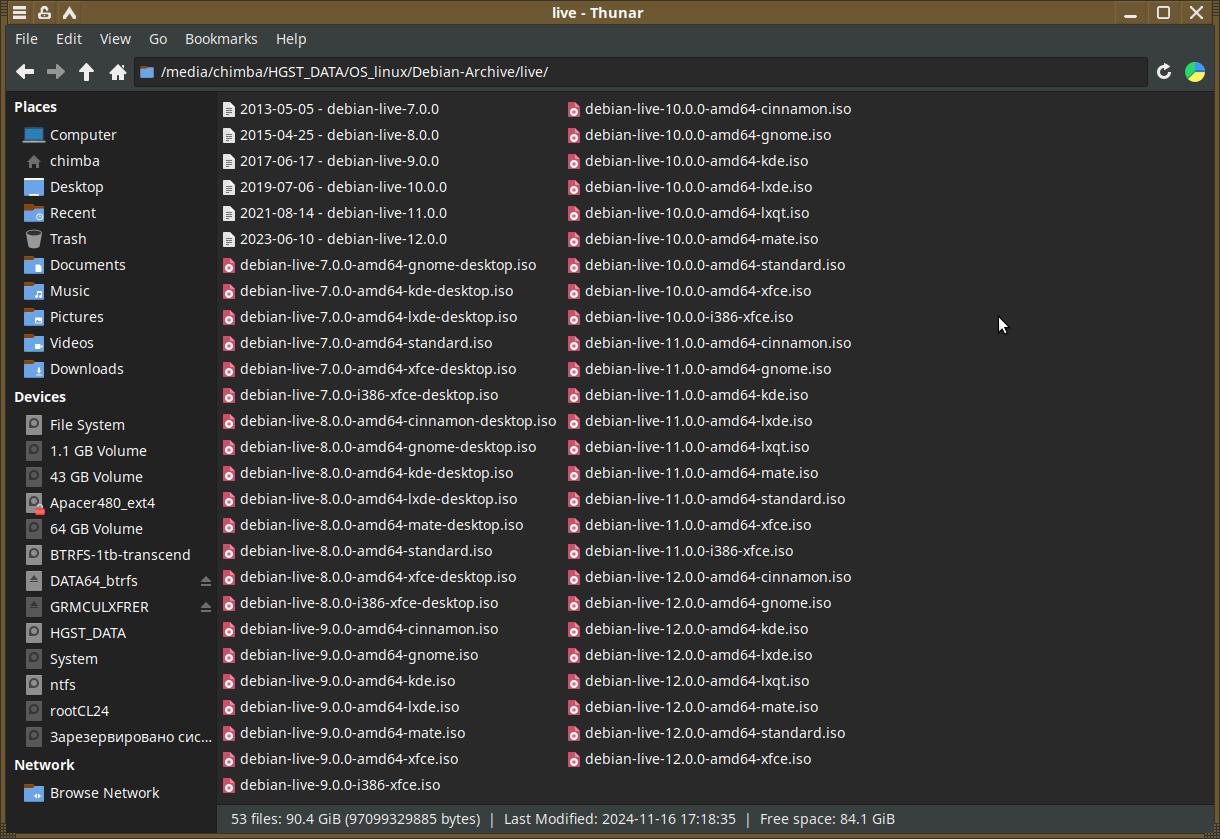Select file 2019-07-06 - debian-live-10.0.0
Screen dimensions: 1220x839
coord(334,187)
